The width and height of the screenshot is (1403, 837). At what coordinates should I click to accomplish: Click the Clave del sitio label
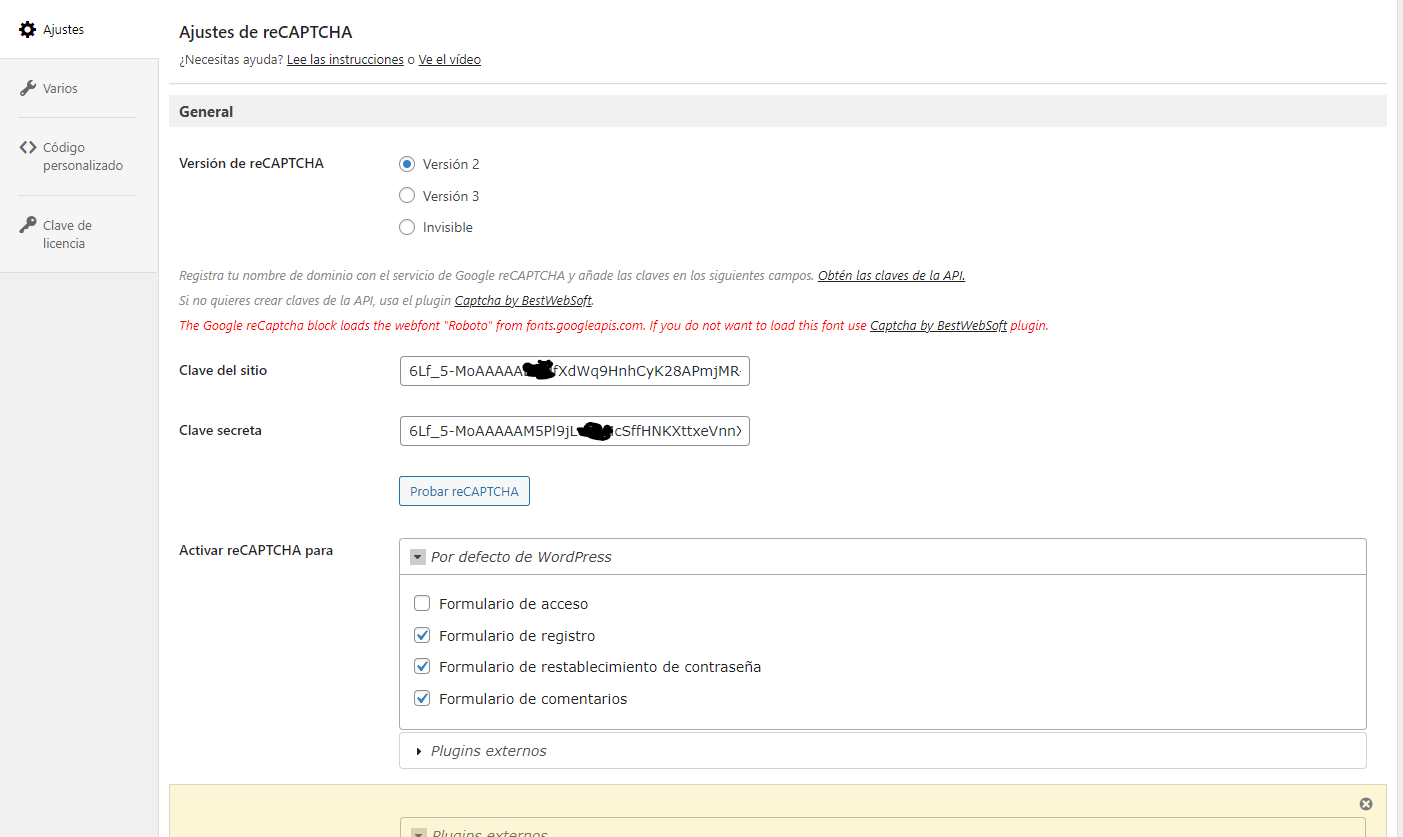click(223, 370)
